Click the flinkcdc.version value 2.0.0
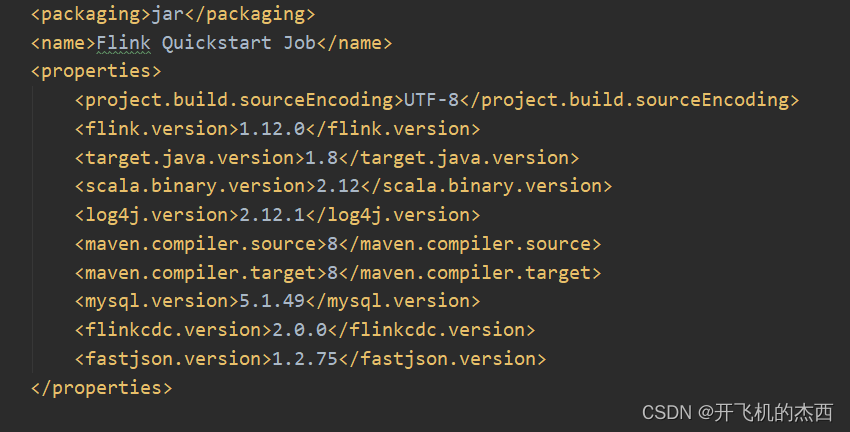850x432 pixels. click(300, 330)
